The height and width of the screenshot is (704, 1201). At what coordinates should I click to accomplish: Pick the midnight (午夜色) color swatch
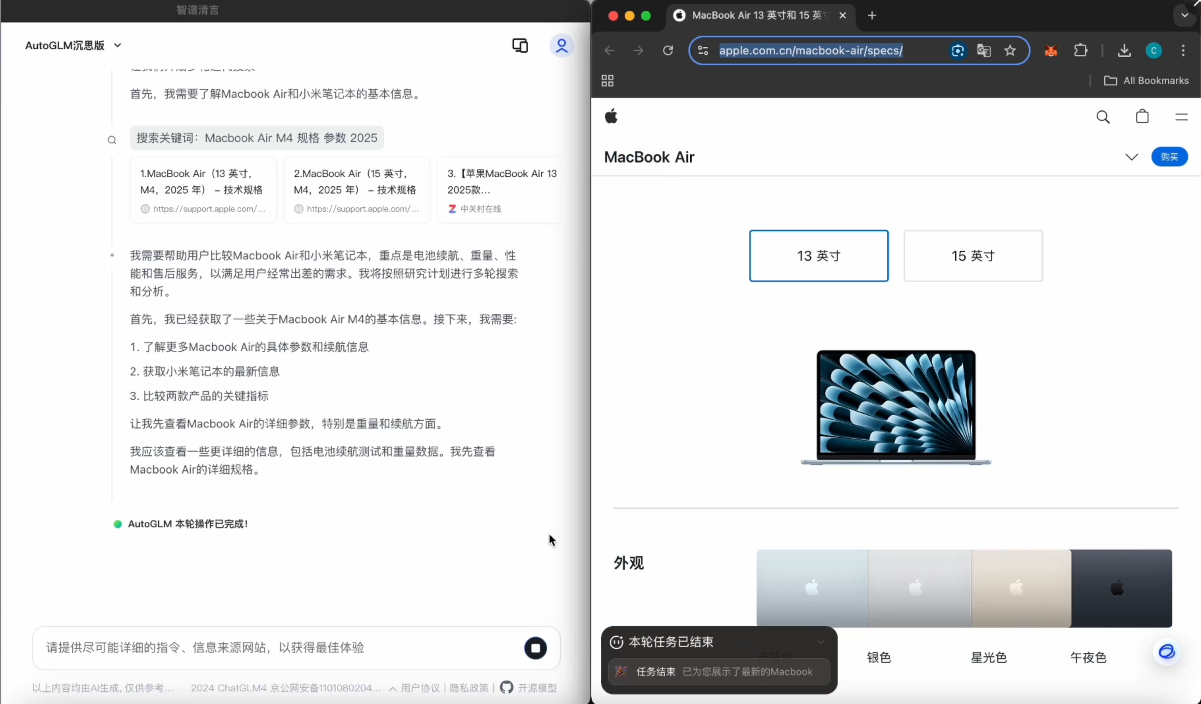click(1121, 589)
